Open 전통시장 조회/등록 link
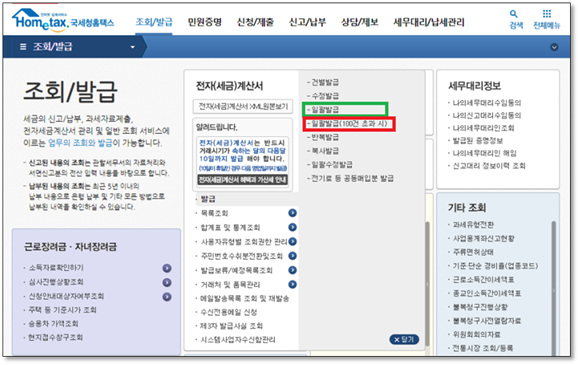 pos(483,348)
